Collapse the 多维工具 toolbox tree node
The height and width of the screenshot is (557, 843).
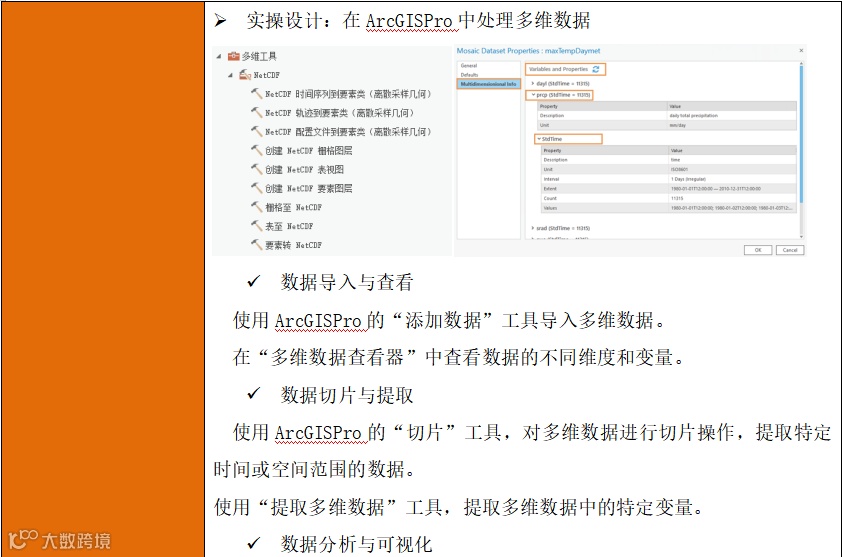click(219, 56)
